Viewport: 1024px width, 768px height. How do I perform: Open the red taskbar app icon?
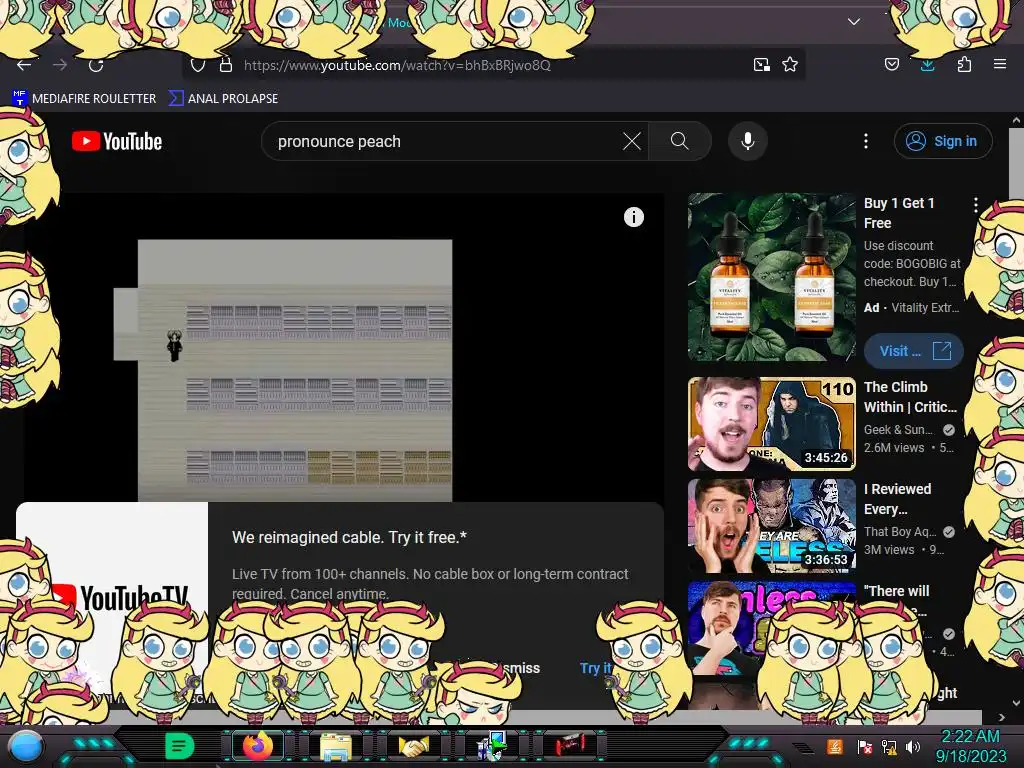click(570, 745)
